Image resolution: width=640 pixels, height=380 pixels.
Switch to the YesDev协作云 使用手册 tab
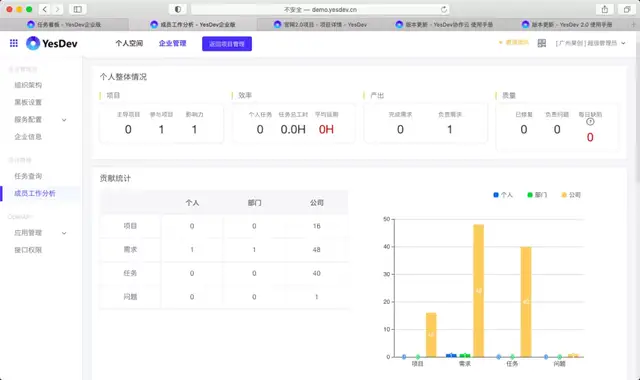(444, 24)
